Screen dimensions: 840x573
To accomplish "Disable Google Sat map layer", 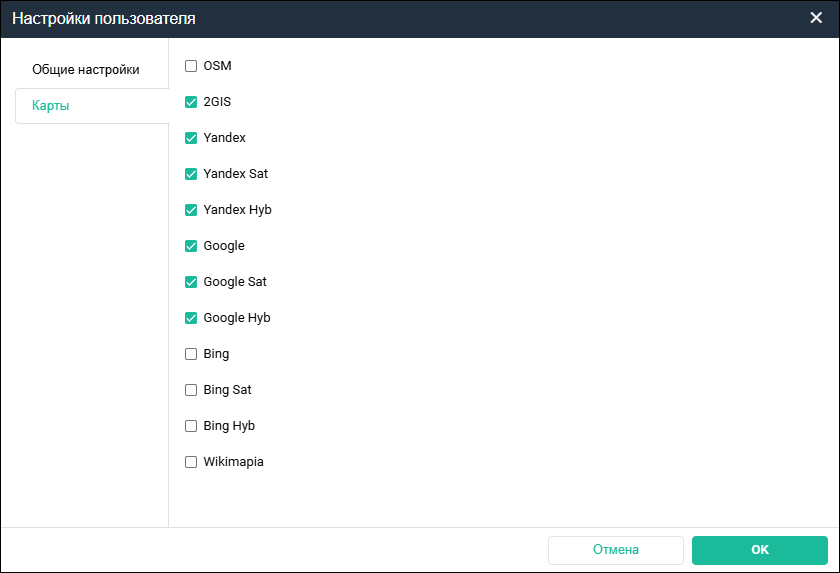I will tap(191, 282).
